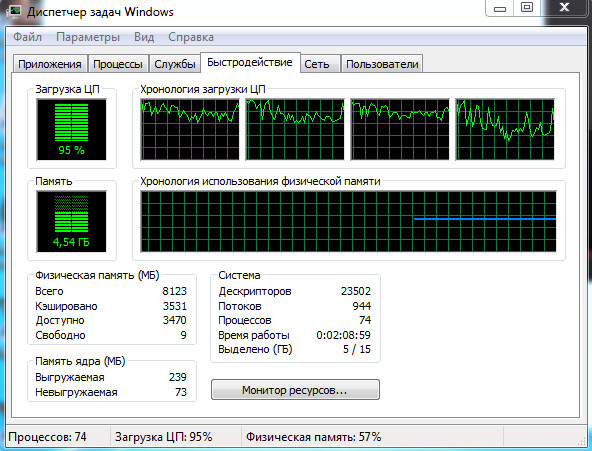The width and height of the screenshot is (592, 451).
Task: Click the Доступно value 3470
Action: coord(174,320)
